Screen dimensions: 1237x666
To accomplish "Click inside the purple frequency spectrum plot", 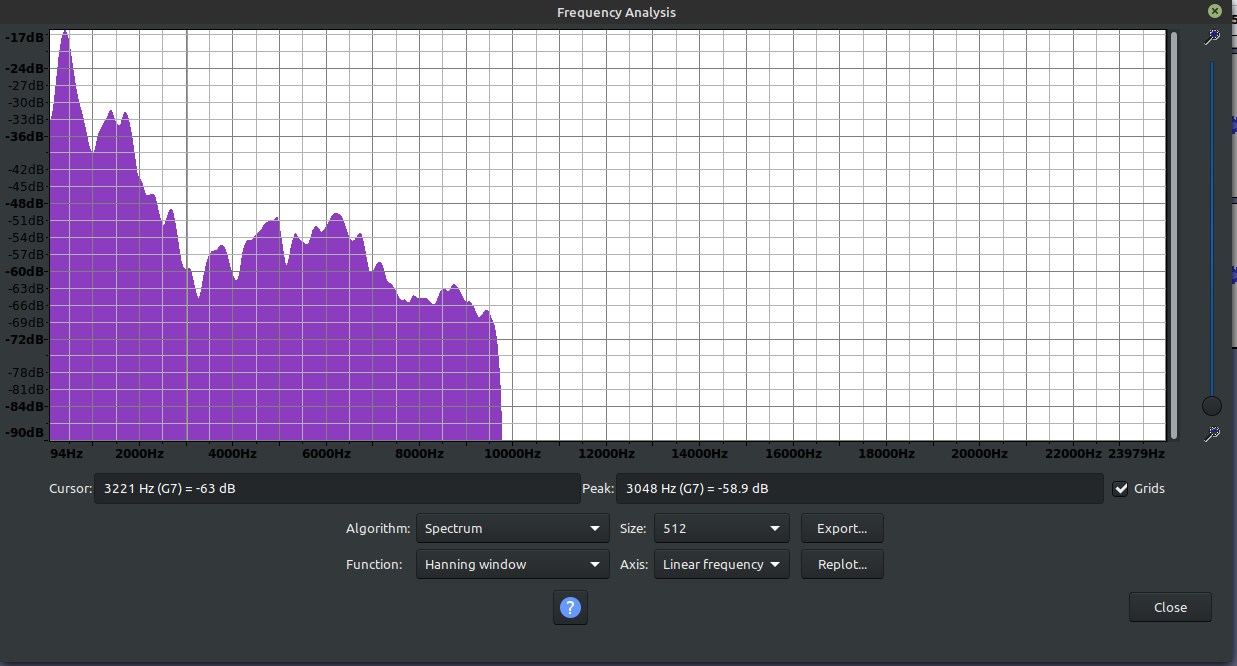I will [608, 235].
